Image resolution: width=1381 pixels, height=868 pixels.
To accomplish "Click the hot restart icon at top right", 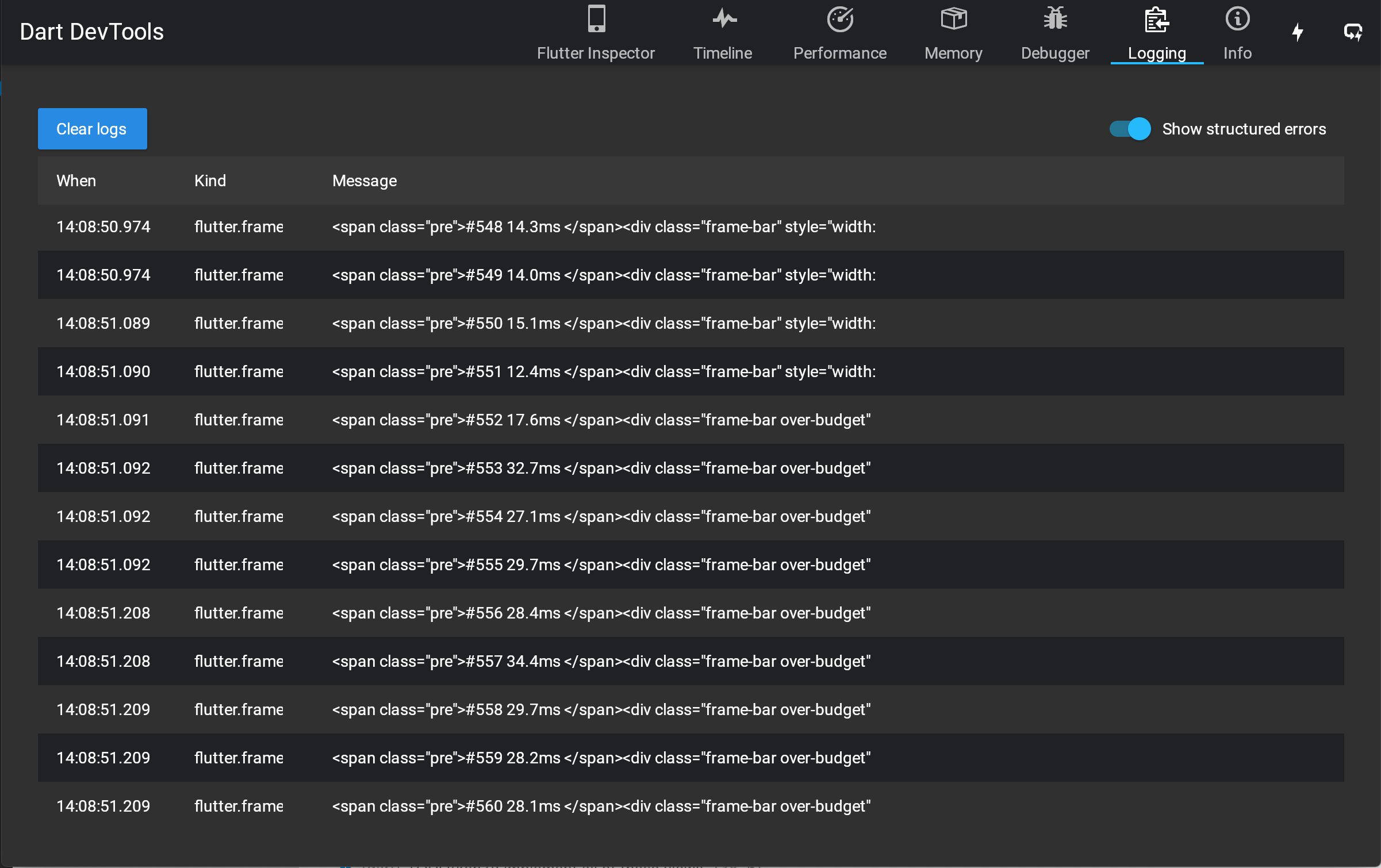I will (x=1353, y=32).
